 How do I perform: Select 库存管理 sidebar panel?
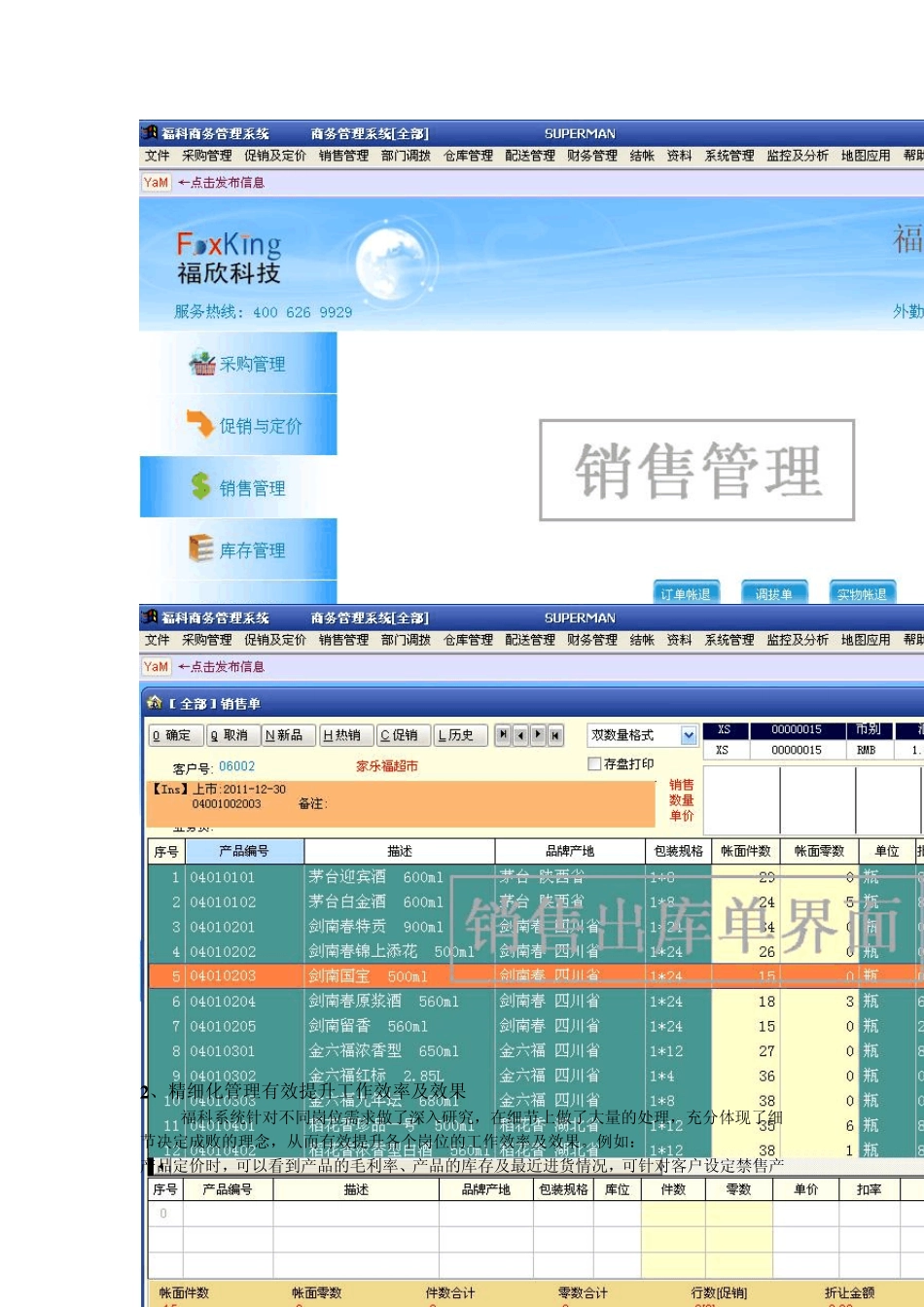click(238, 549)
